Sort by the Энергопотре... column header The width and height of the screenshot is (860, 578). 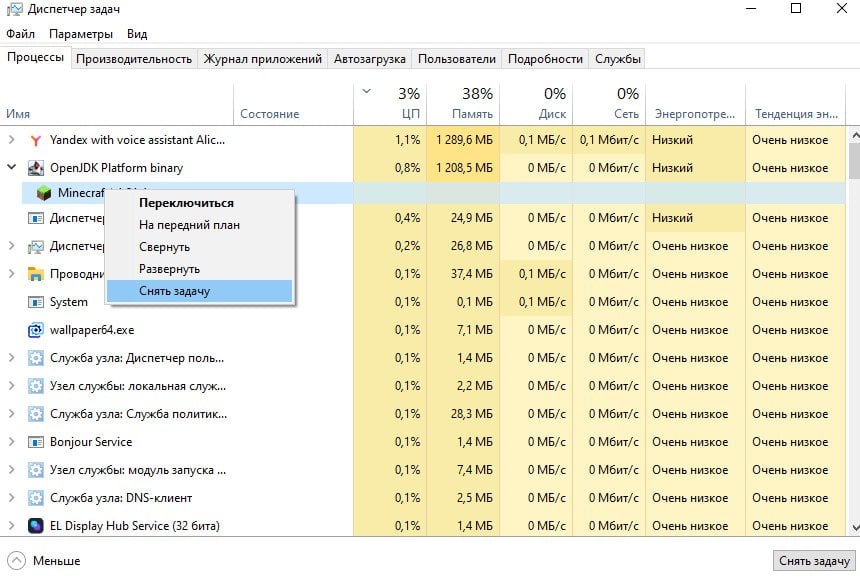pyautogui.click(x=695, y=104)
